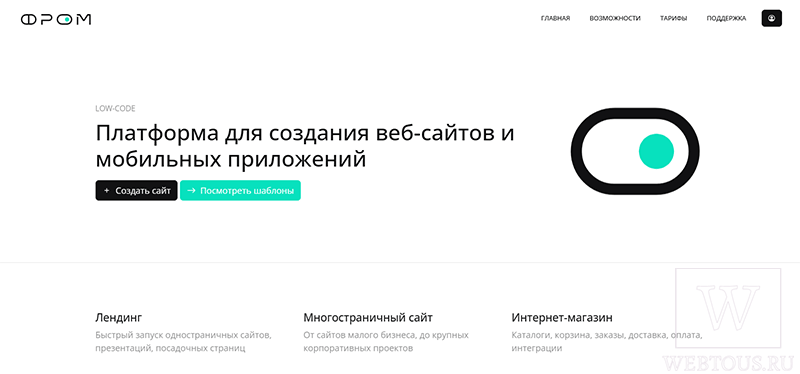The image size is (800, 374).
Task: Open the user account icon button
Action: point(771,18)
